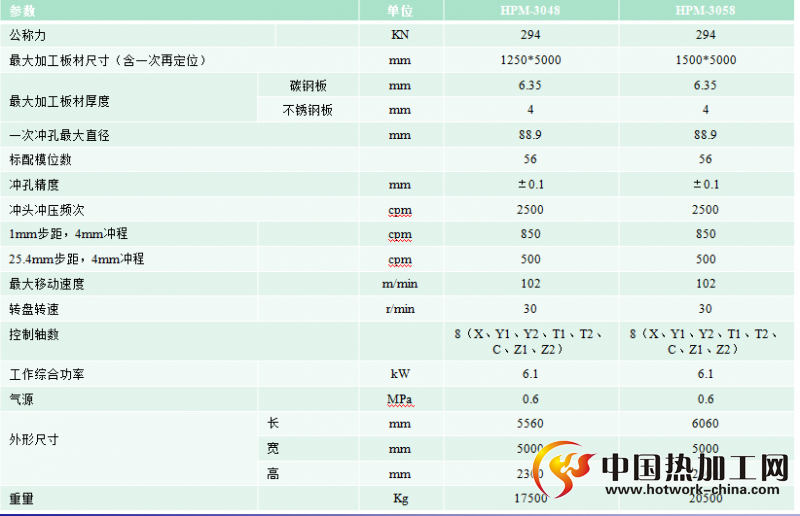Click the 碳钢板 sub-label
This screenshot has height=516, width=800.
pyautogui.click(x=308, y=86)
